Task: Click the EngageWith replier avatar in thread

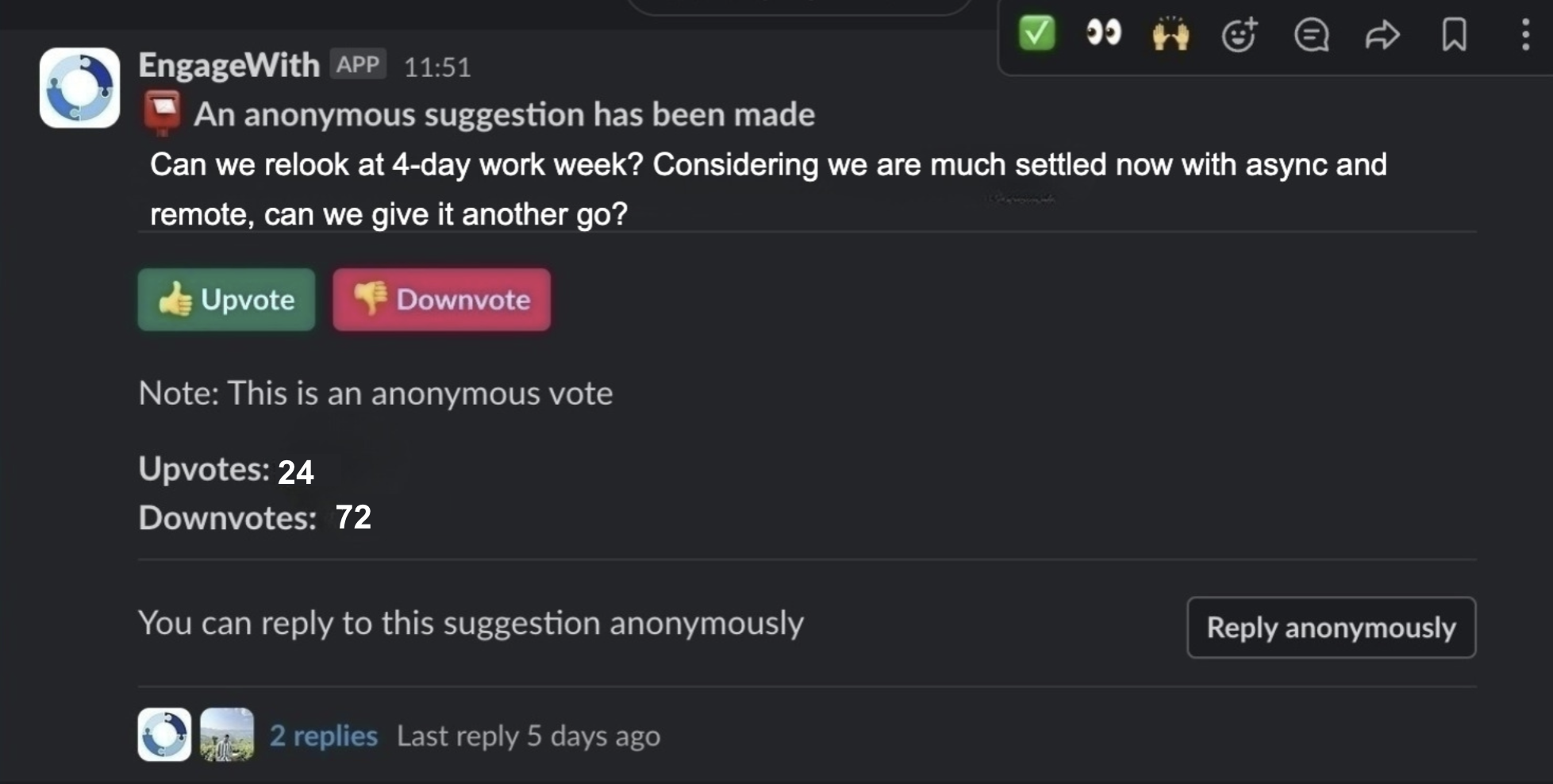Action: coord(164,735)
